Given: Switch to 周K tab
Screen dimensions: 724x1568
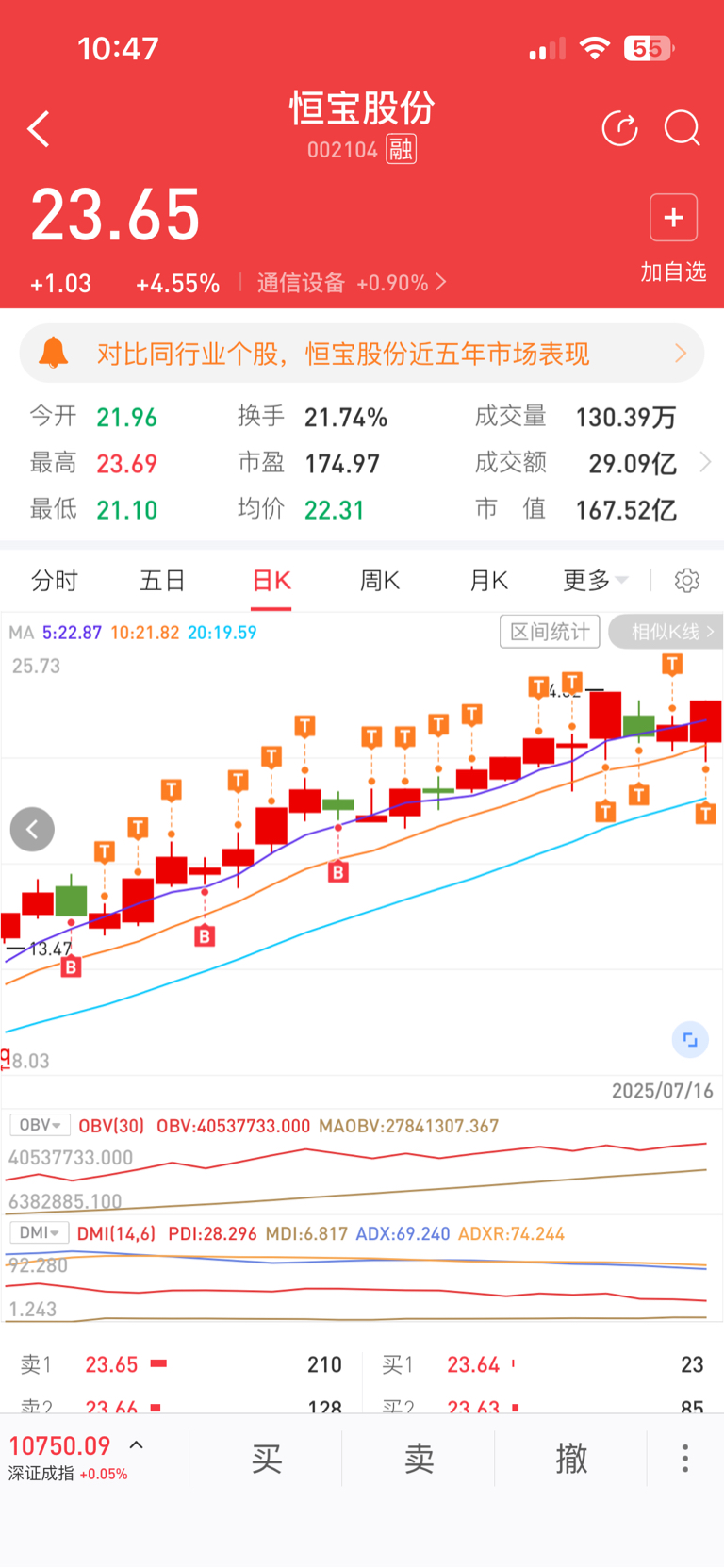Looking at the screenshot, I should 380,580.
